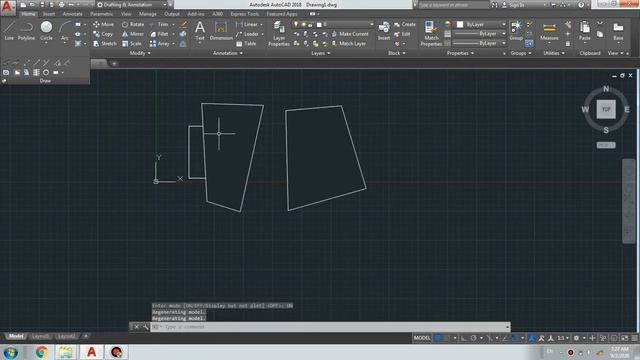
Task: Expand the Utilities panel
Action: click(x=554, y=53)
